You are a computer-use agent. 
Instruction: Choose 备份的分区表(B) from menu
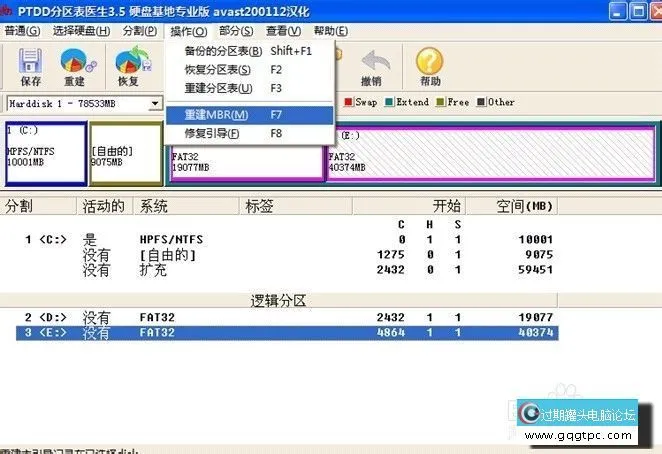pyautogui.click(x=250, y=51)
